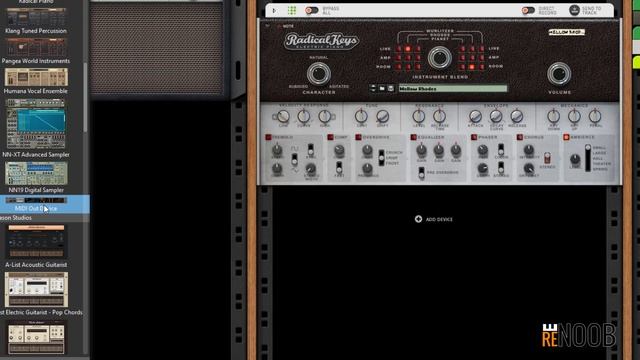
Task: Enable the Equalizer effect button
Action: point(413,137)
